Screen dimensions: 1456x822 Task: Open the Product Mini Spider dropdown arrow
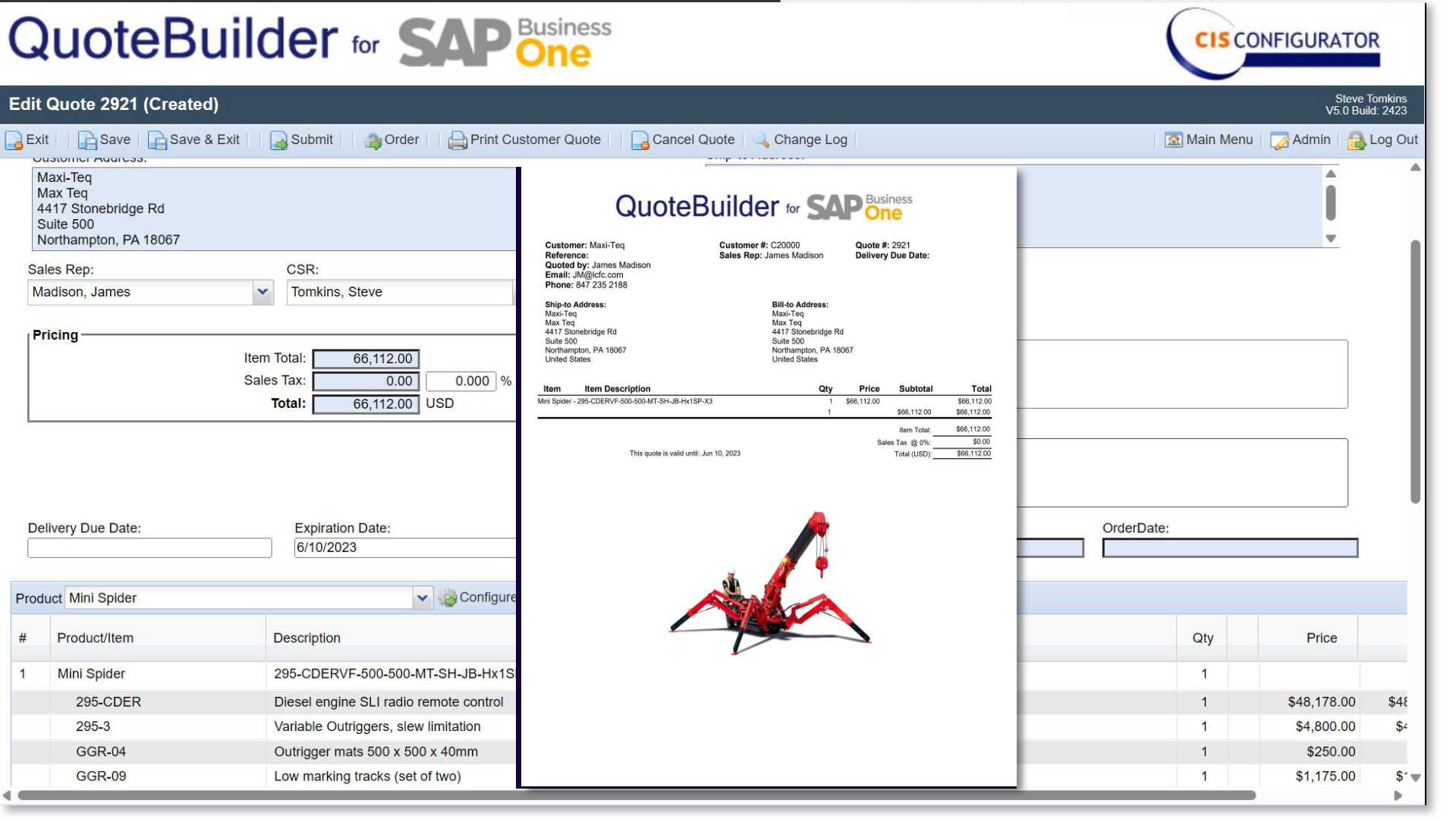point(422,598)
